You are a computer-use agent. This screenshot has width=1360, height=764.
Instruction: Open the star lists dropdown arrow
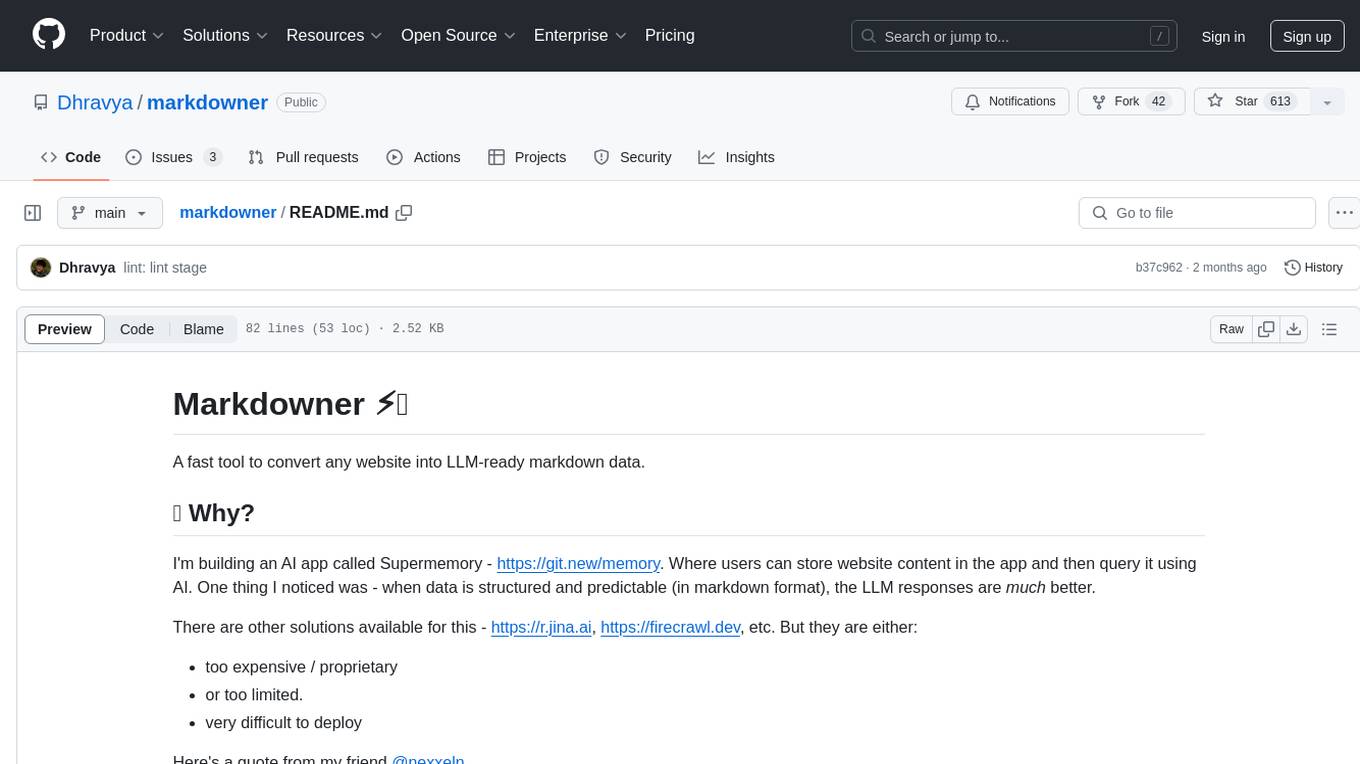click(1327, 102)
